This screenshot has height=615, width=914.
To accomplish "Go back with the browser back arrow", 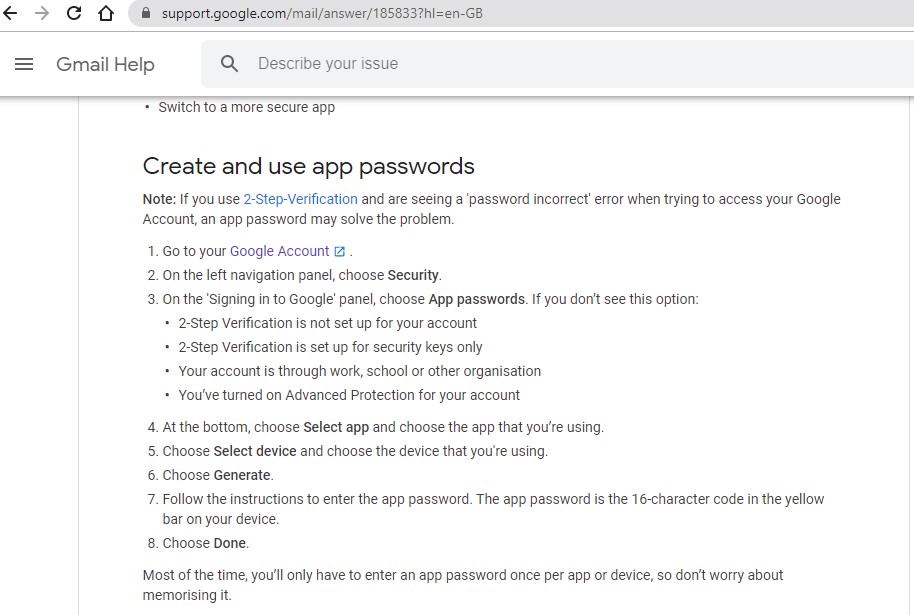I will (11, 14).
